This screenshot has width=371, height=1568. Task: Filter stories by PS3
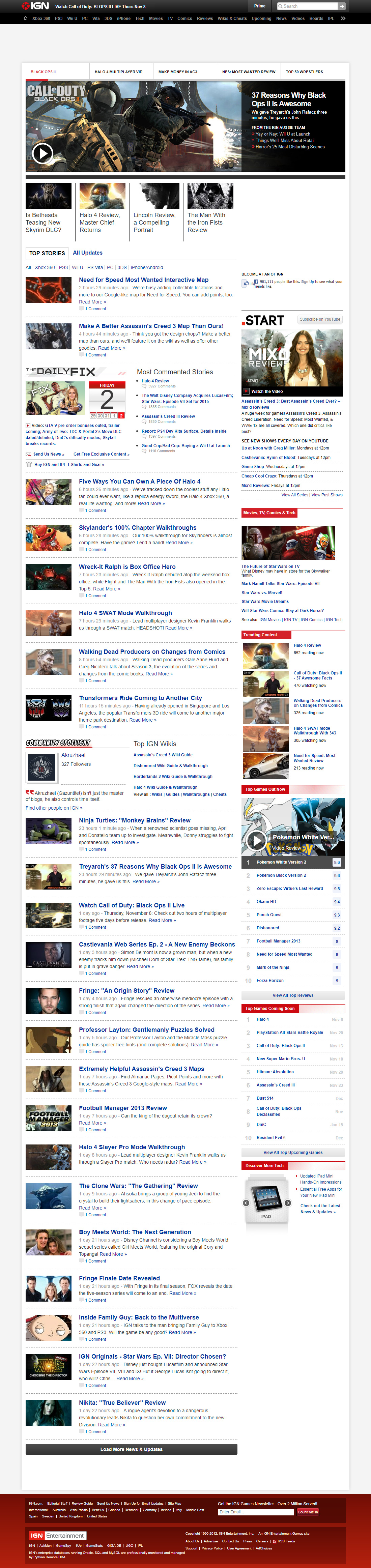pos(63,267)
